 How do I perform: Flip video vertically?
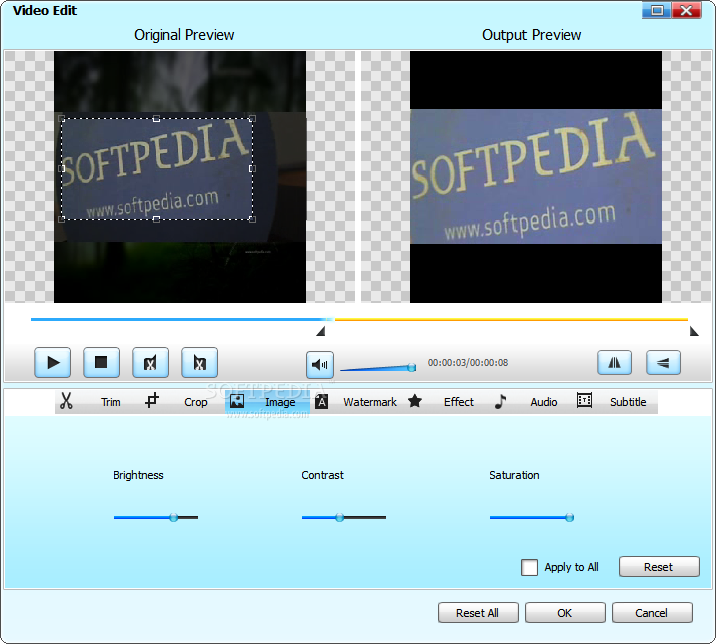point(663,363)
